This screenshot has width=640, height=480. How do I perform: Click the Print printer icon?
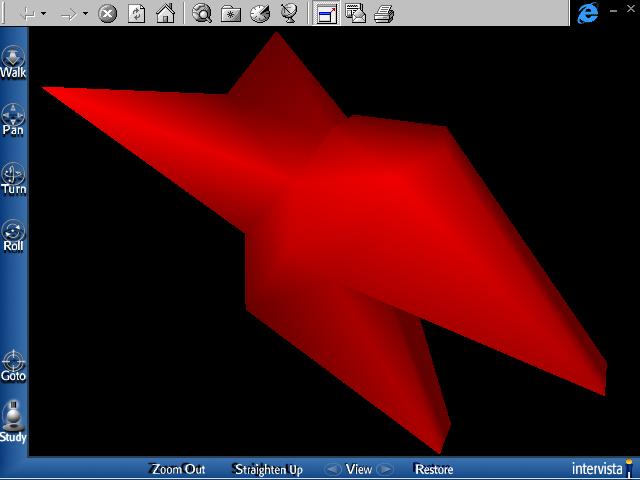(384, 14)
